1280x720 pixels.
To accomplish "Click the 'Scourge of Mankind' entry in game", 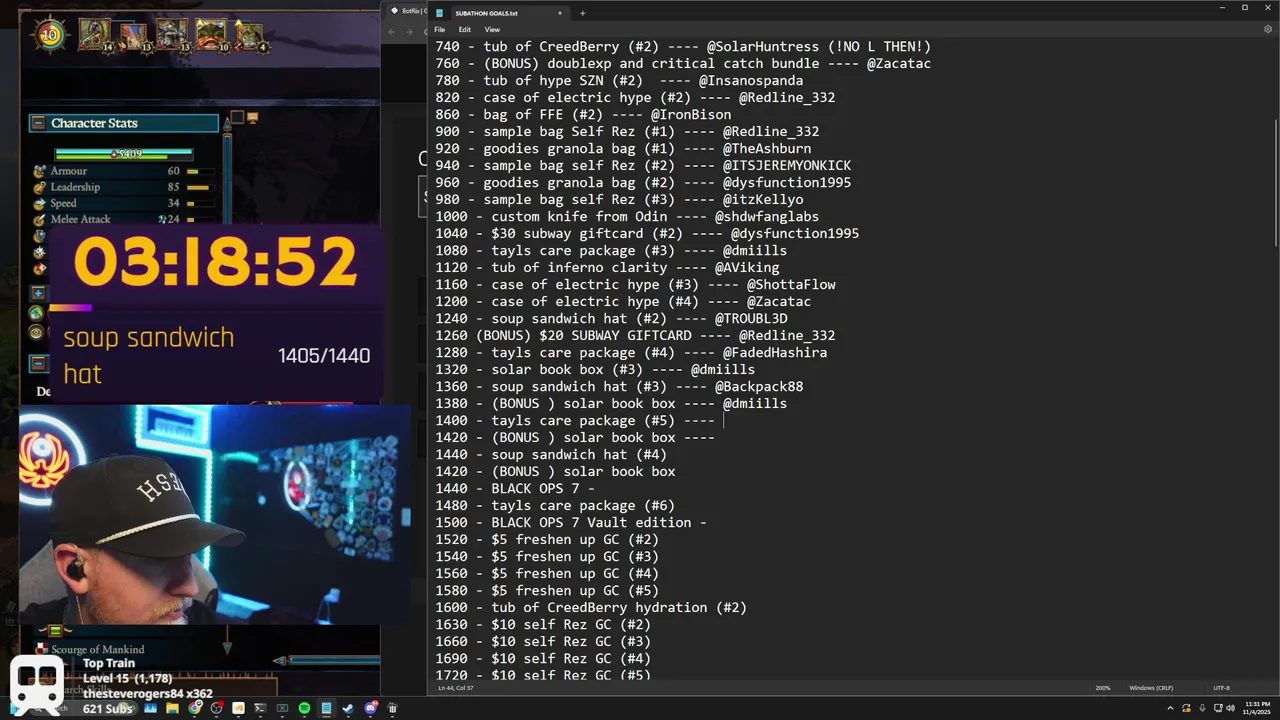I will (98, 649).
